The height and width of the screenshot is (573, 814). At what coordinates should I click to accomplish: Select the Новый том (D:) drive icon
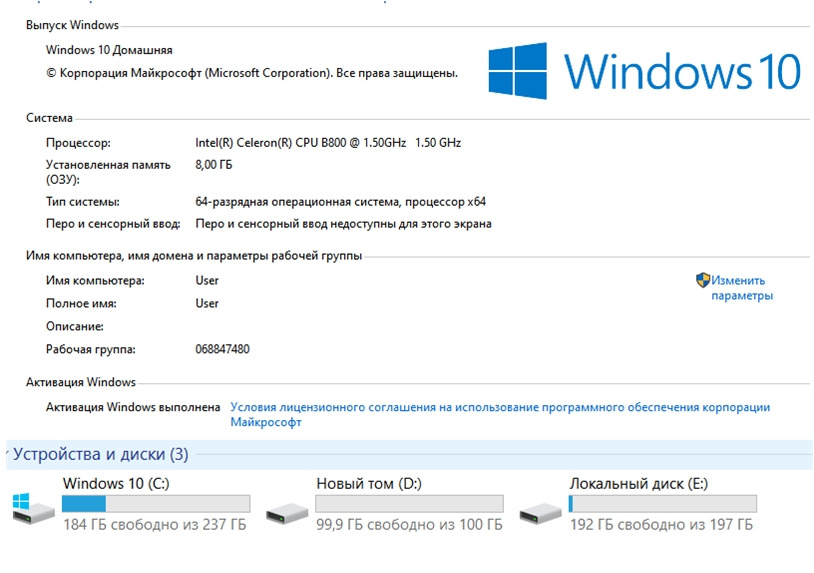tap(288, 512)
